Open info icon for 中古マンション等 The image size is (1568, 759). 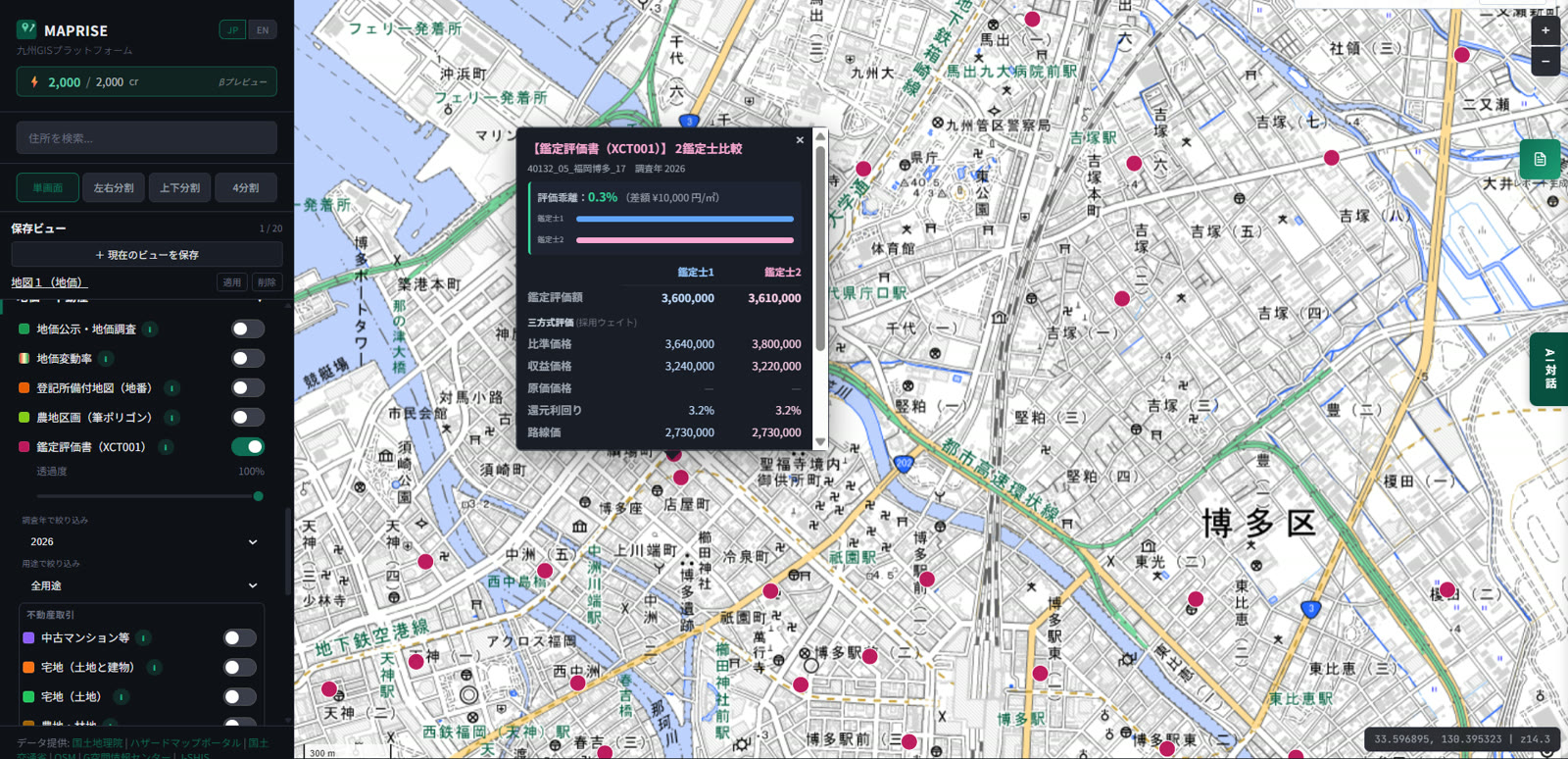tap(143, 638)
